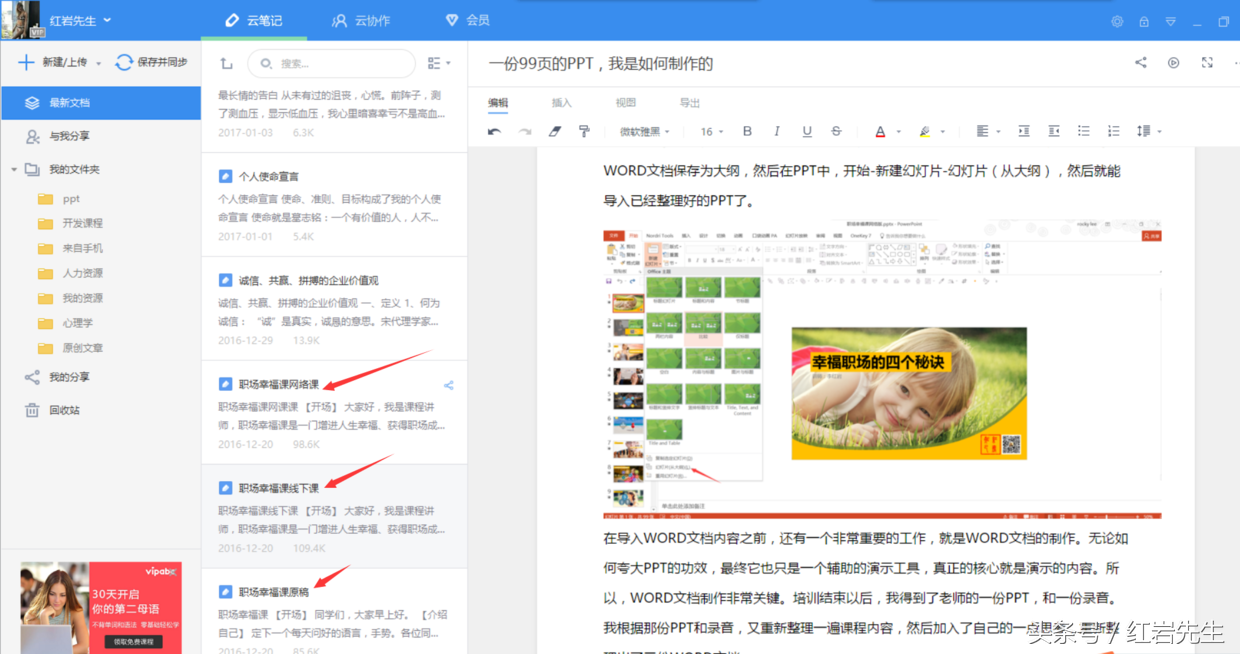Switch to the 视图 tab
The height and width of the screenshot is (654, 1240).
pos(626,103)
